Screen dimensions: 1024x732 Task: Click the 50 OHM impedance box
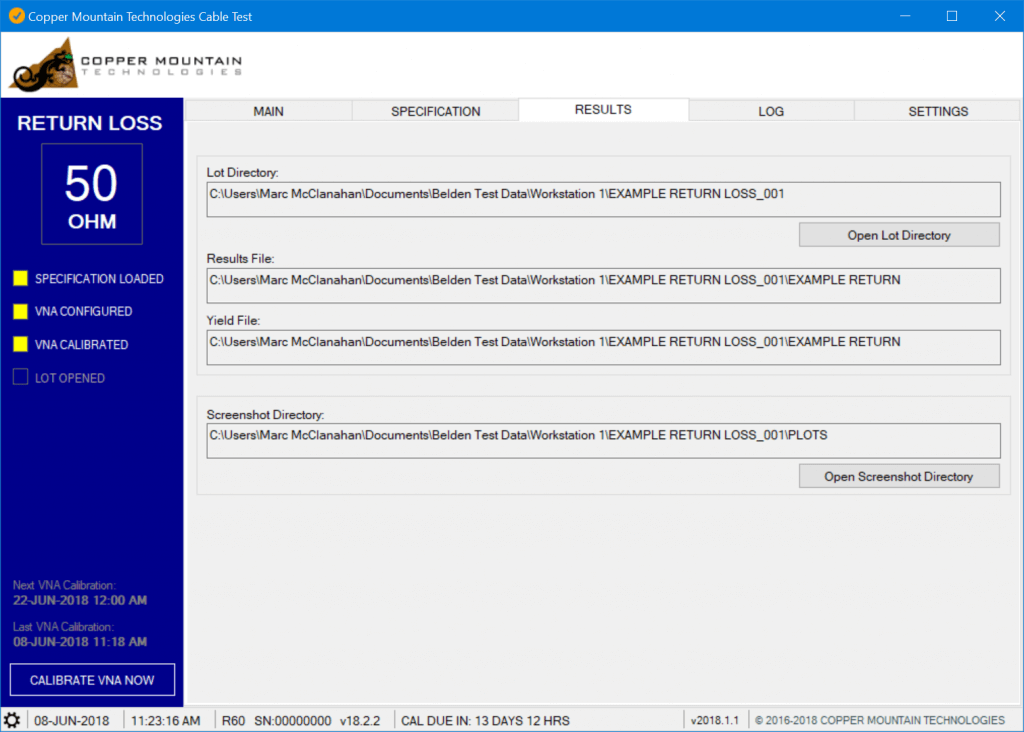pyautogui.click(x=92, y=193)
